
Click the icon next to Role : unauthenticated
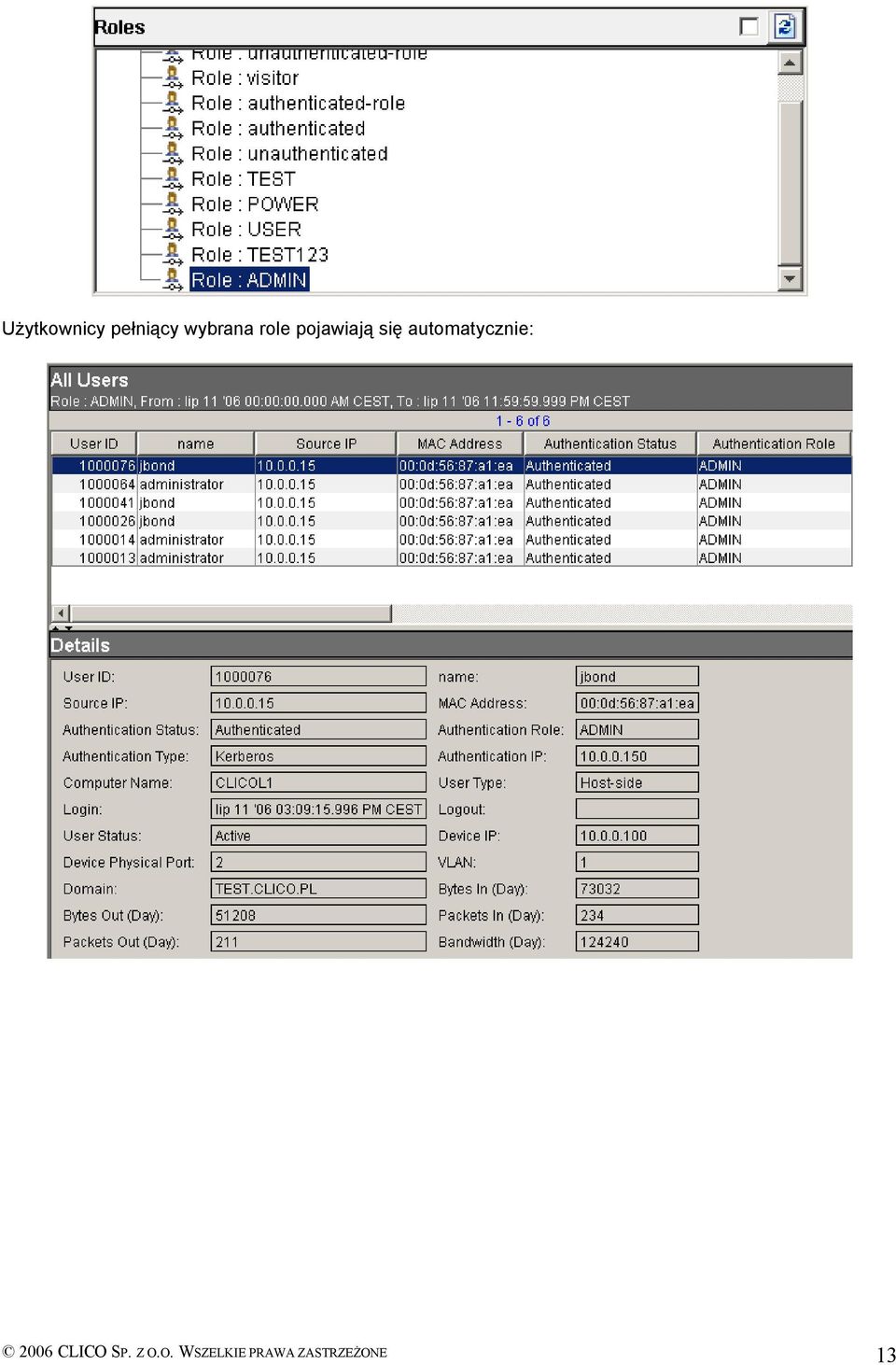click(x=173, y=153)
